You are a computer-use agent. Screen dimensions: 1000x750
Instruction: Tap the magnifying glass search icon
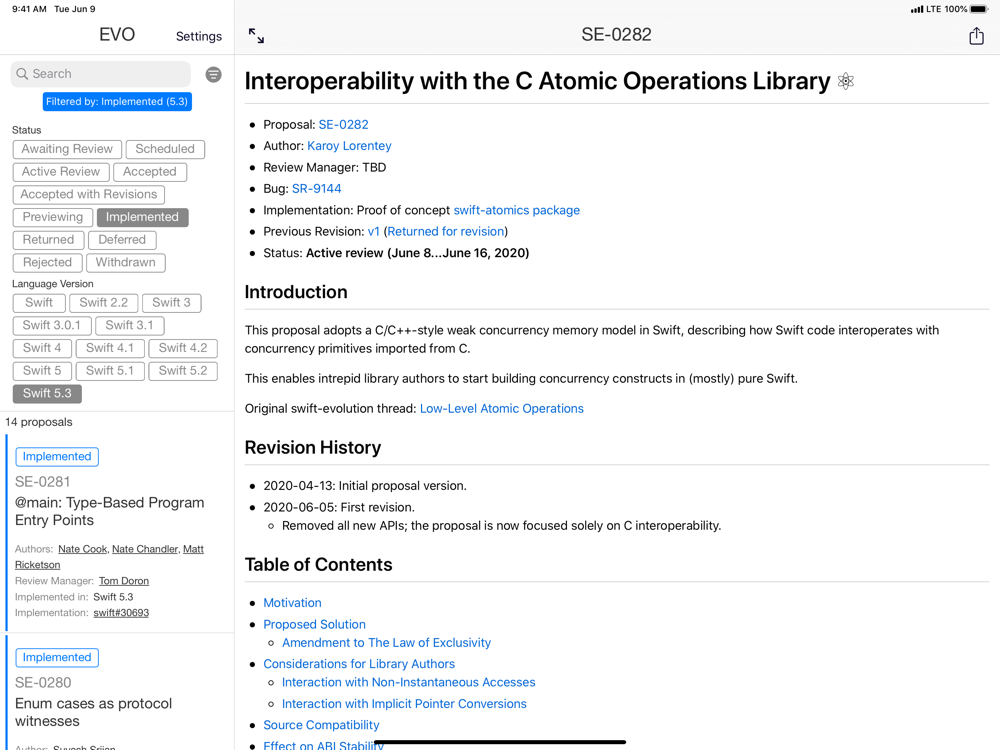pos(22,74)
